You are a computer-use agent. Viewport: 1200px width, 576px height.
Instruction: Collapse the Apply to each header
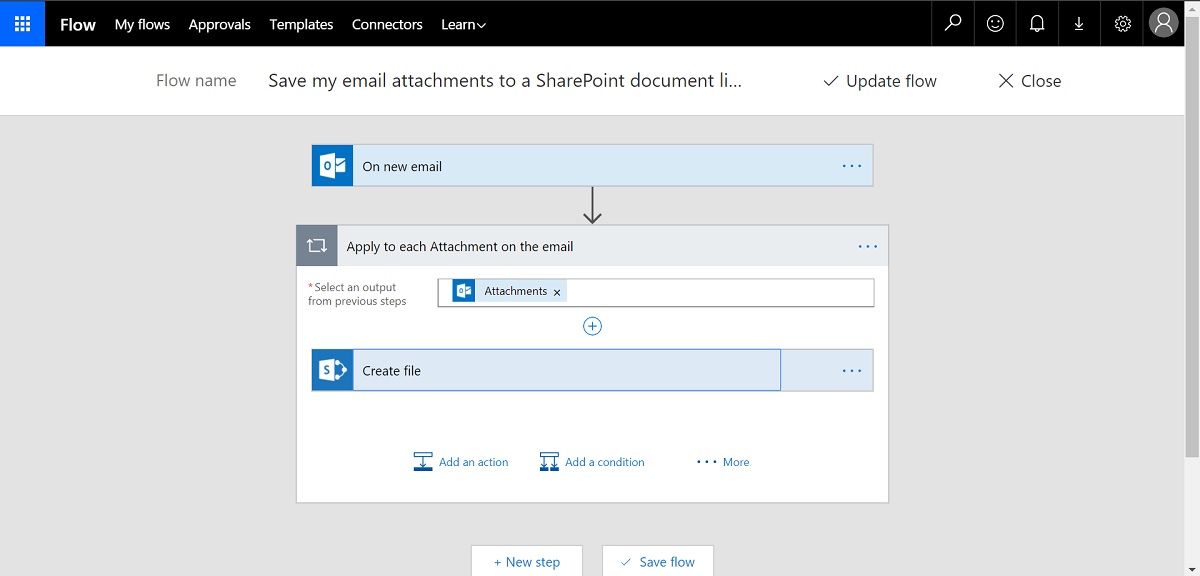coord(592,246)
